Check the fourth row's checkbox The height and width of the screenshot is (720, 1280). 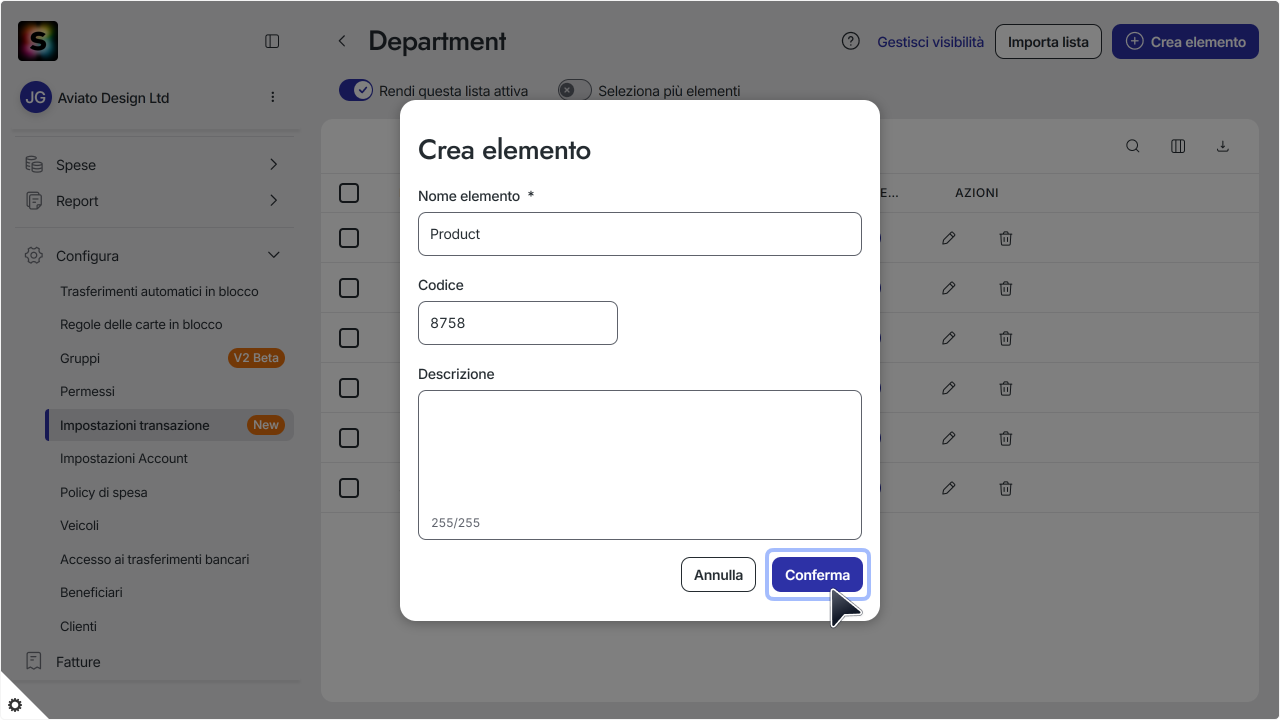(349, 388)
